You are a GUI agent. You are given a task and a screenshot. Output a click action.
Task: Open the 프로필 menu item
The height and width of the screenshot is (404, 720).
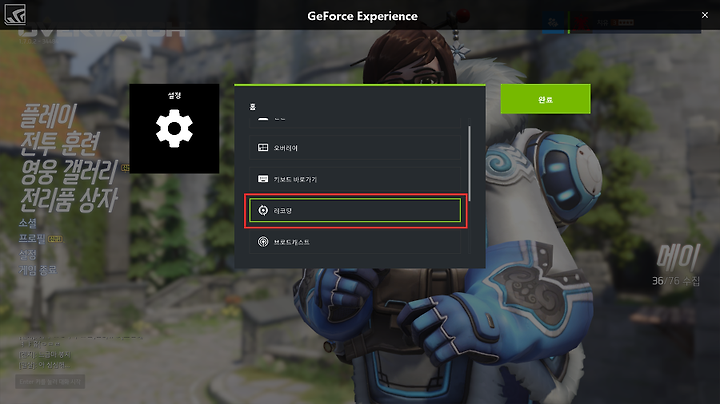pyautogui.click(x=32, y=239)
